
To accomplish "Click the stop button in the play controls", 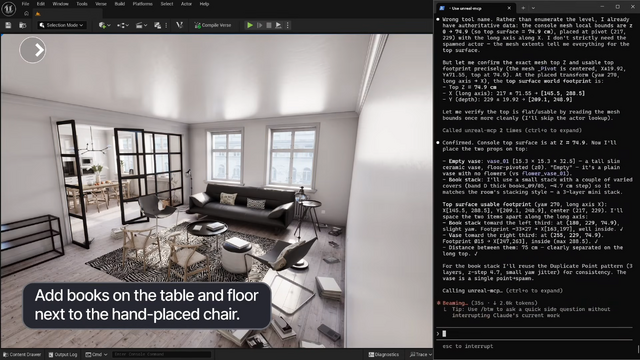I will point(269,25).
